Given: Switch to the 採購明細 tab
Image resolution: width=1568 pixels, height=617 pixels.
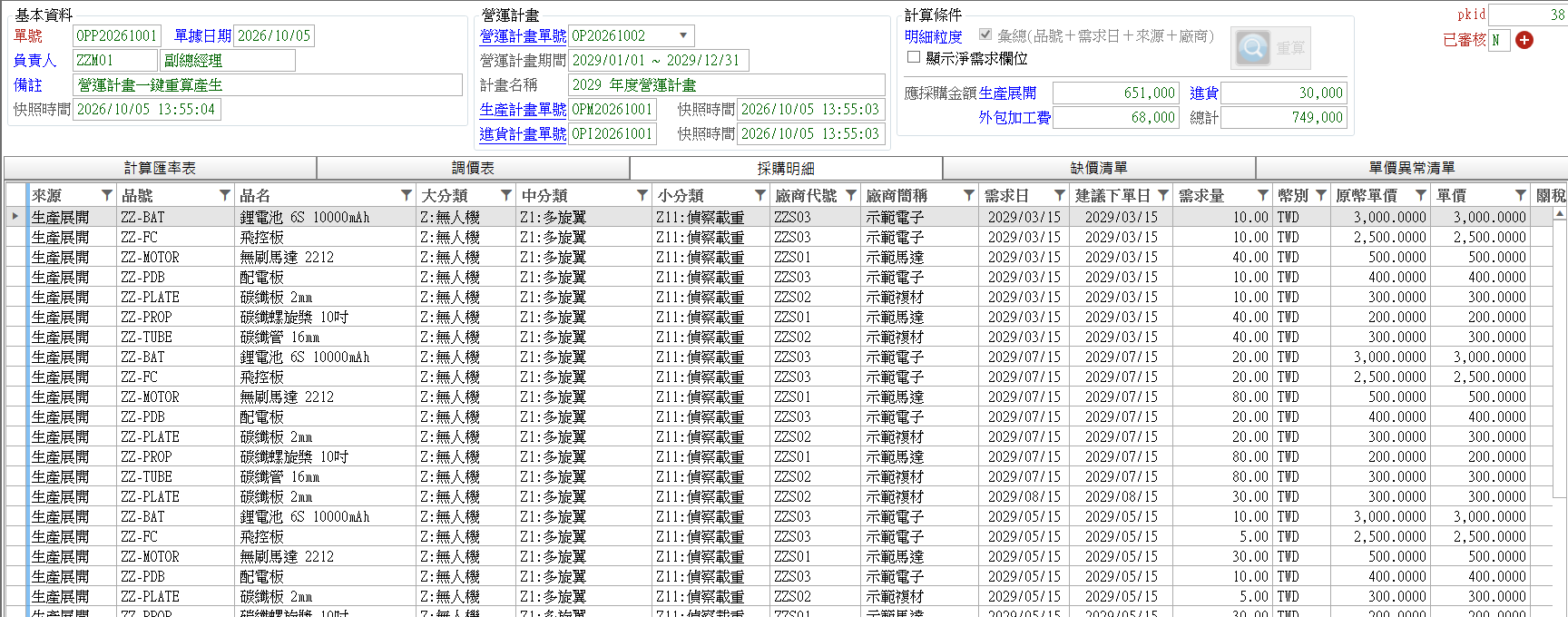Looking at the screenshot, I should tap(786, 168).
